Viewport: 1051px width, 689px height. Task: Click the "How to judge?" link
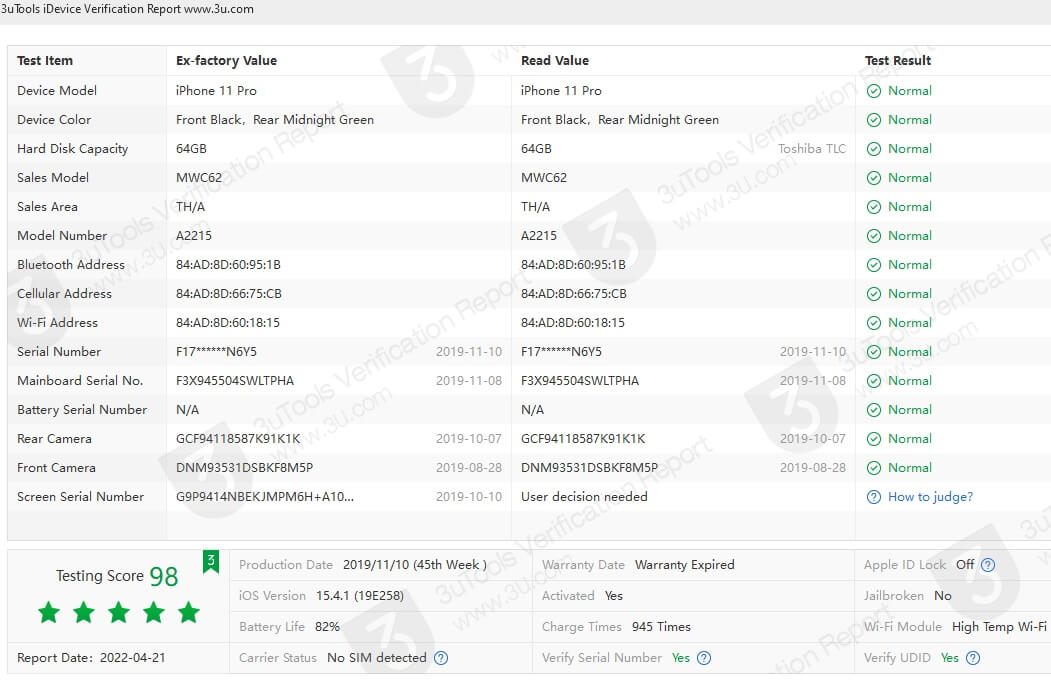(x=930, y=497)
